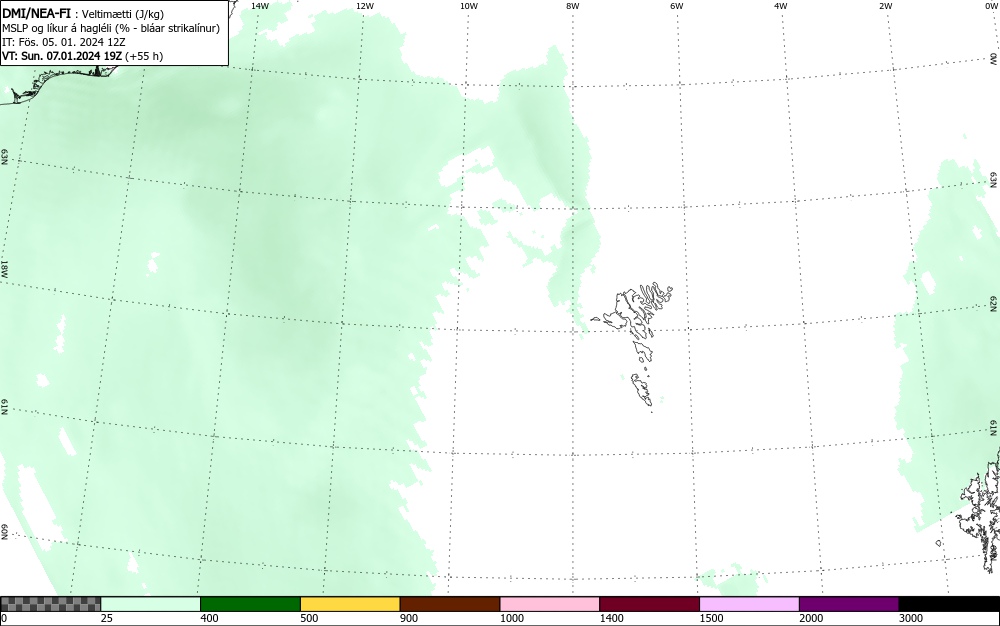Click the legend value '25'

[x=107, y=618]
